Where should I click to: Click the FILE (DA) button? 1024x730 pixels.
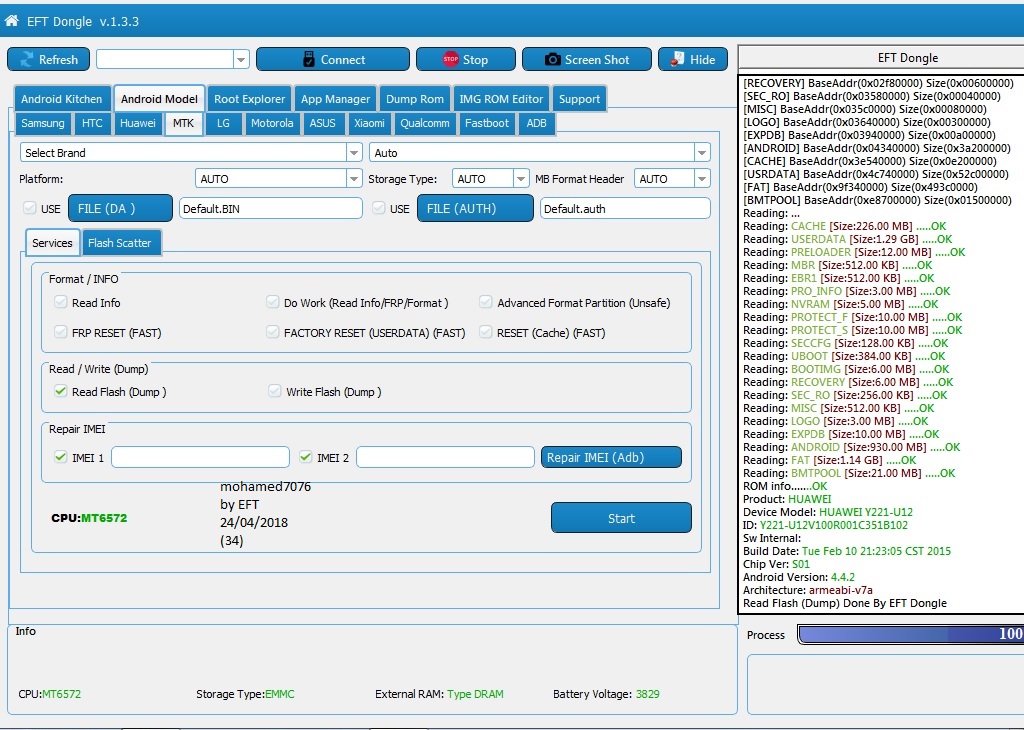pyautogui.click(x=120, y=208)
